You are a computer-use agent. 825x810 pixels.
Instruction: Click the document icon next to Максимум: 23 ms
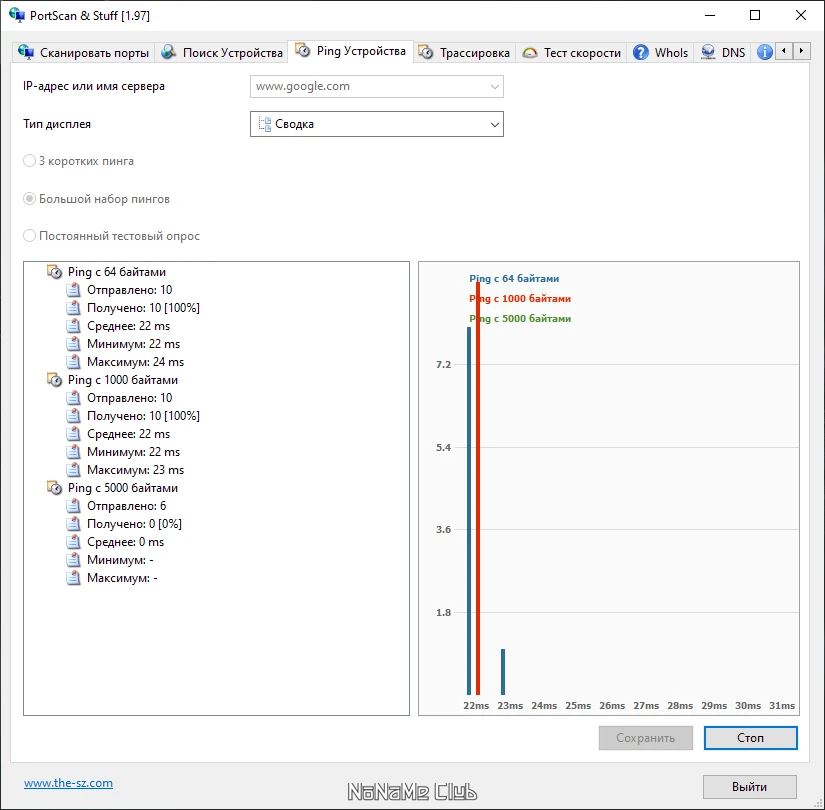point(74,470)
